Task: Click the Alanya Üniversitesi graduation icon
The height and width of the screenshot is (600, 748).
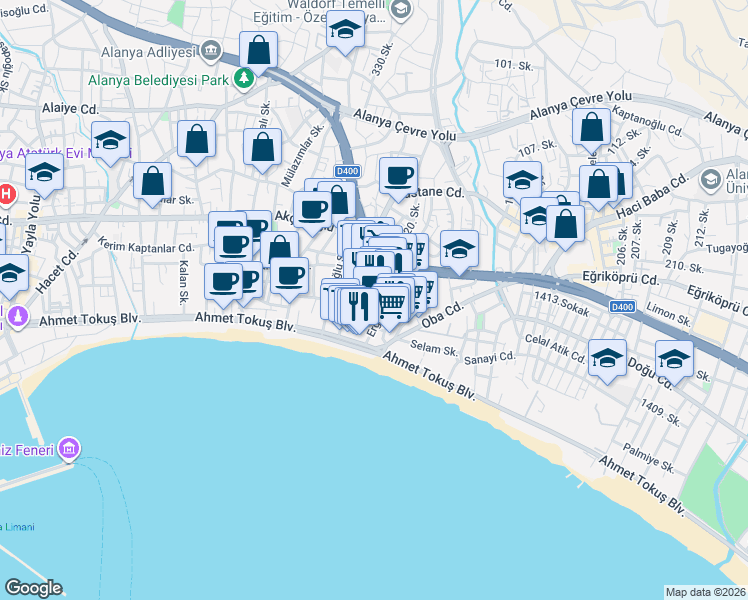Action: (710, 180)
